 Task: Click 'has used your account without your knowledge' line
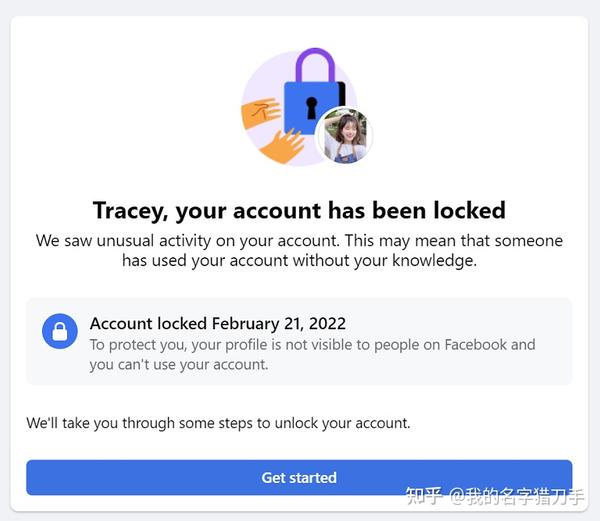(299, 260)
